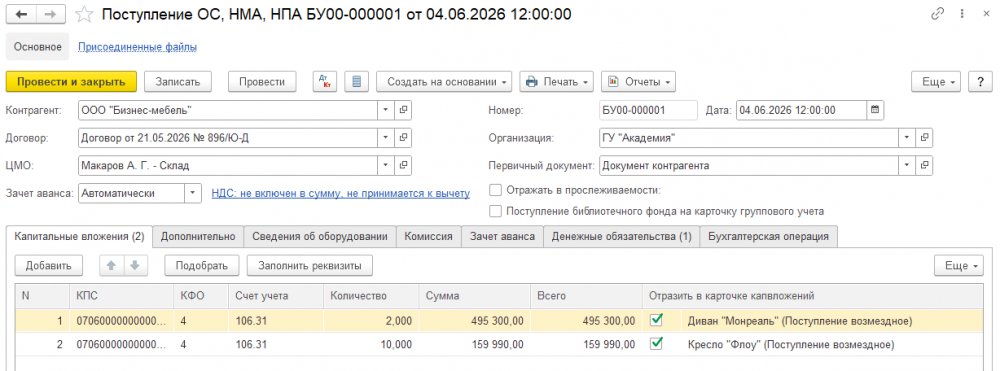Viewport: 1000px width, 371px height.
Task: Select Капитальные вложения (2) tab
Action: pos(79,236)
